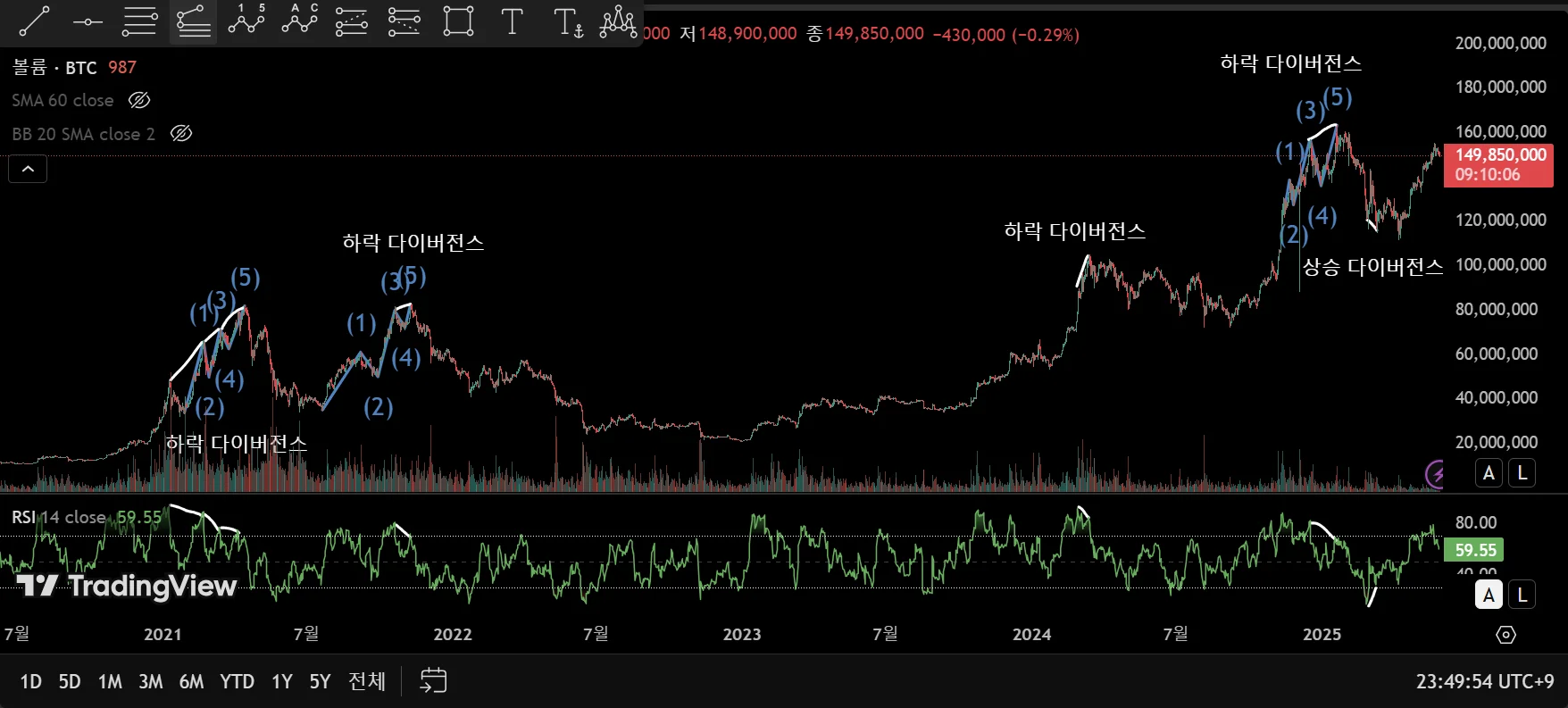The height and width of the screenshot is (708, 1568).
Task: Select the Text tool
Action: (x=512, y=21)
